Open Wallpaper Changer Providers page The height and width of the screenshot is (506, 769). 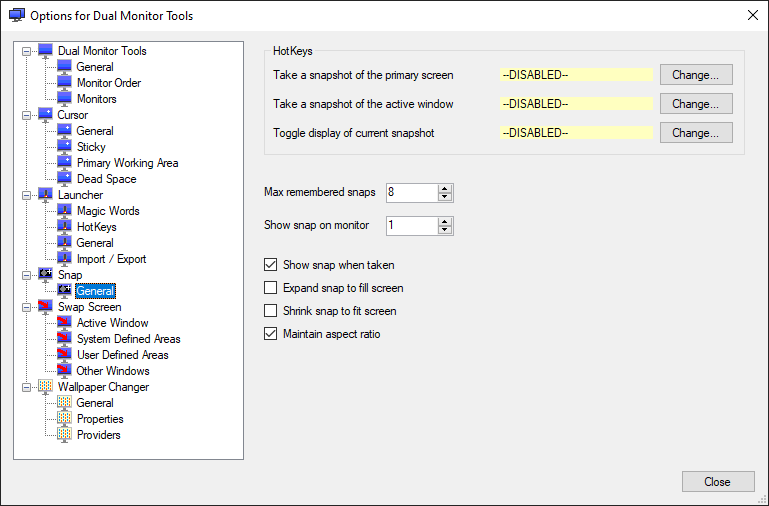point(99,435)
